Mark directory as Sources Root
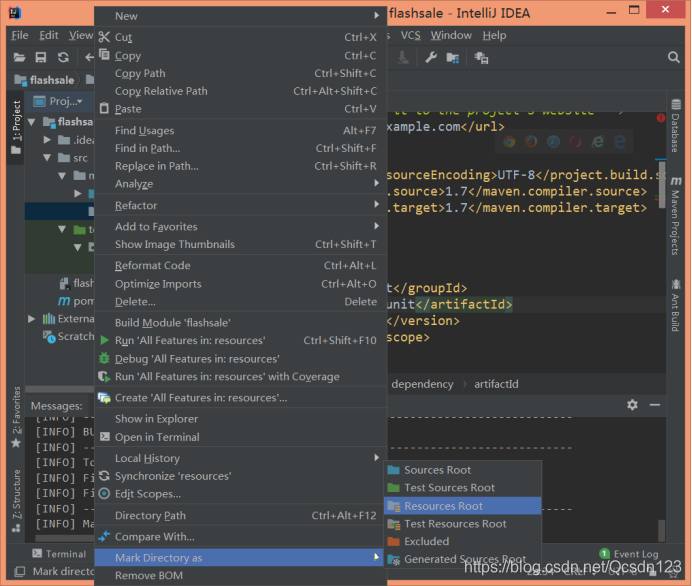 pos(463,470)
